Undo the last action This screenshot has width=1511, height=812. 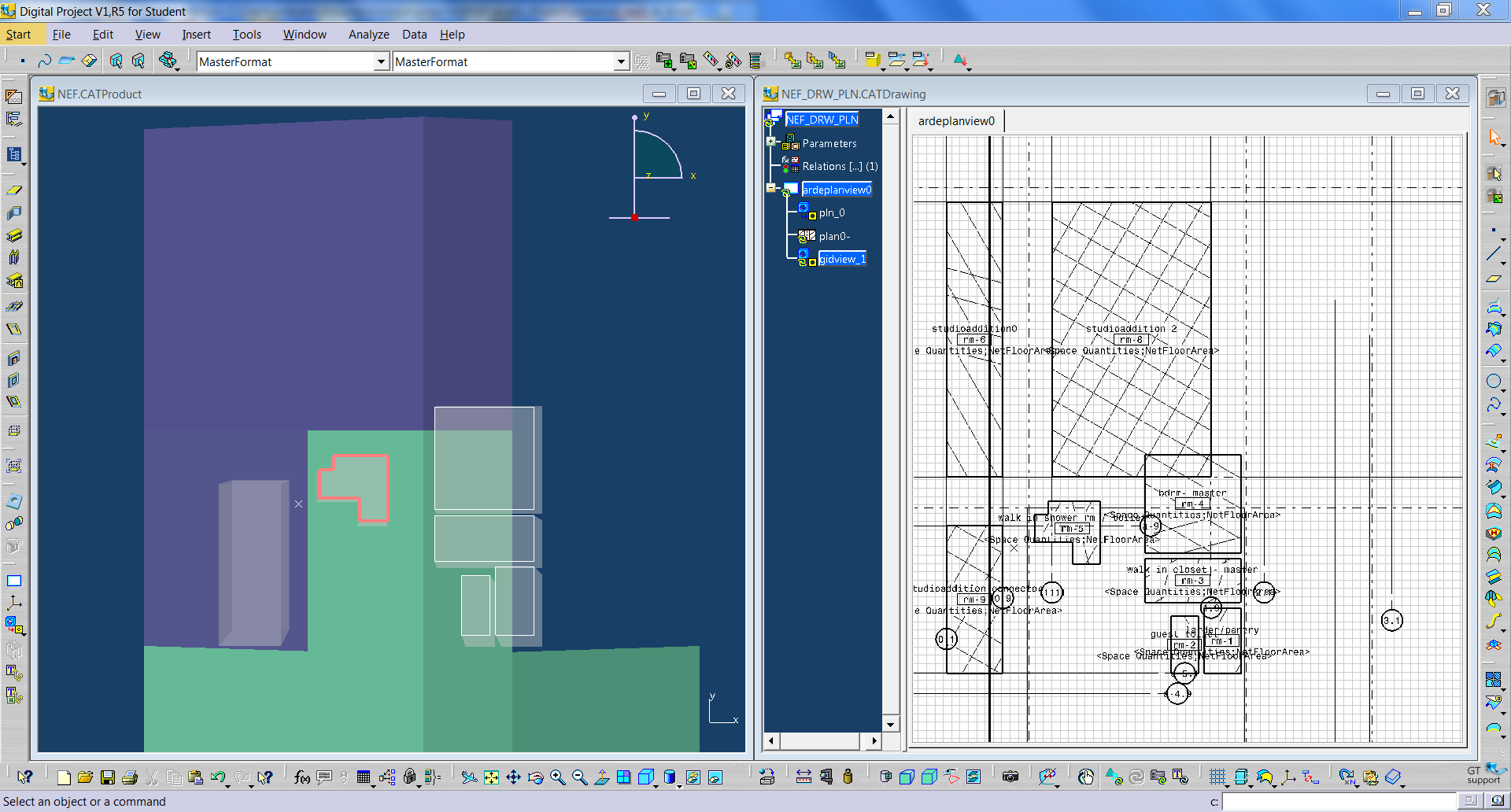click(217, 777)
